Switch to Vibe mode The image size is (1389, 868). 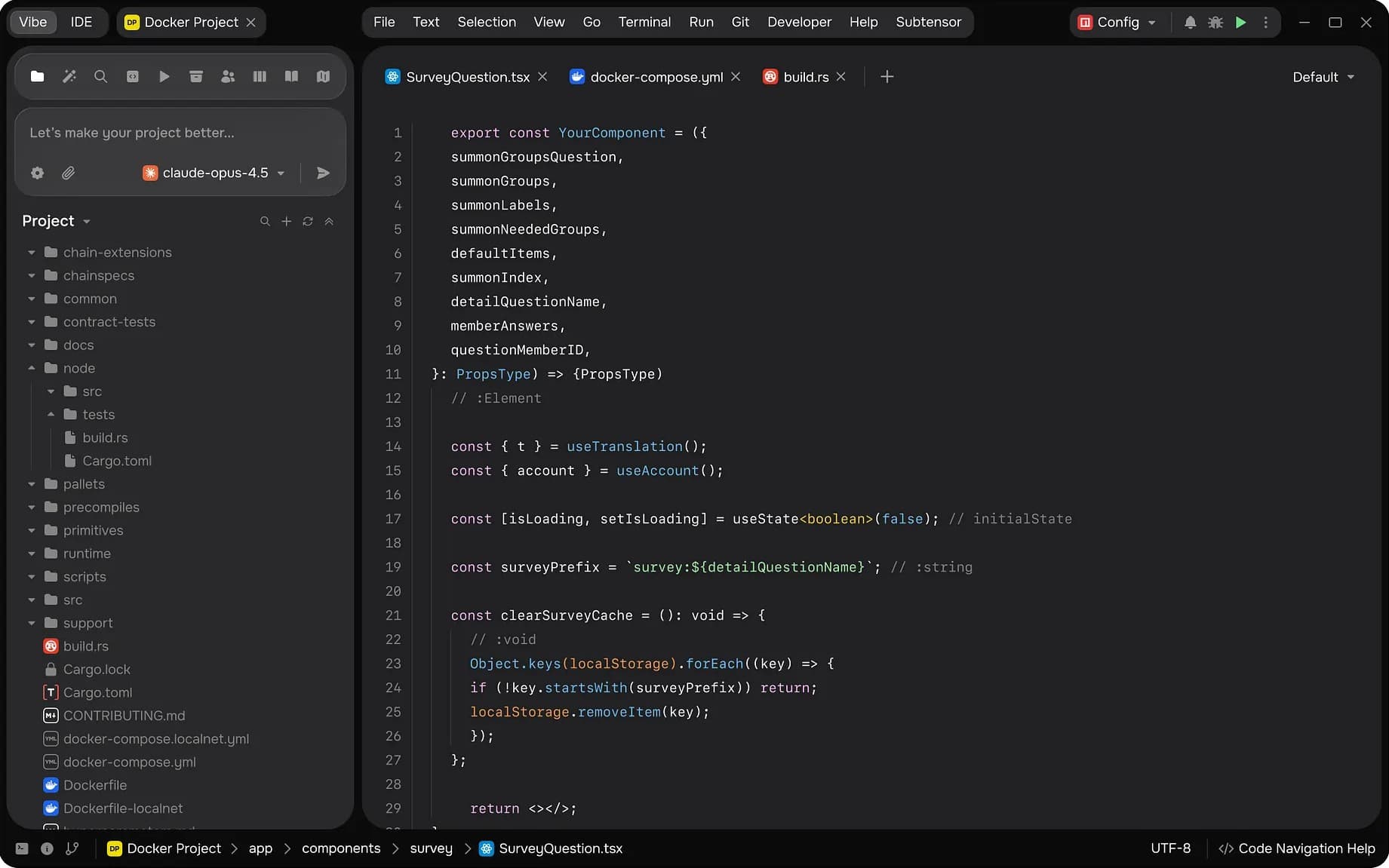click(x=32, y=22)
